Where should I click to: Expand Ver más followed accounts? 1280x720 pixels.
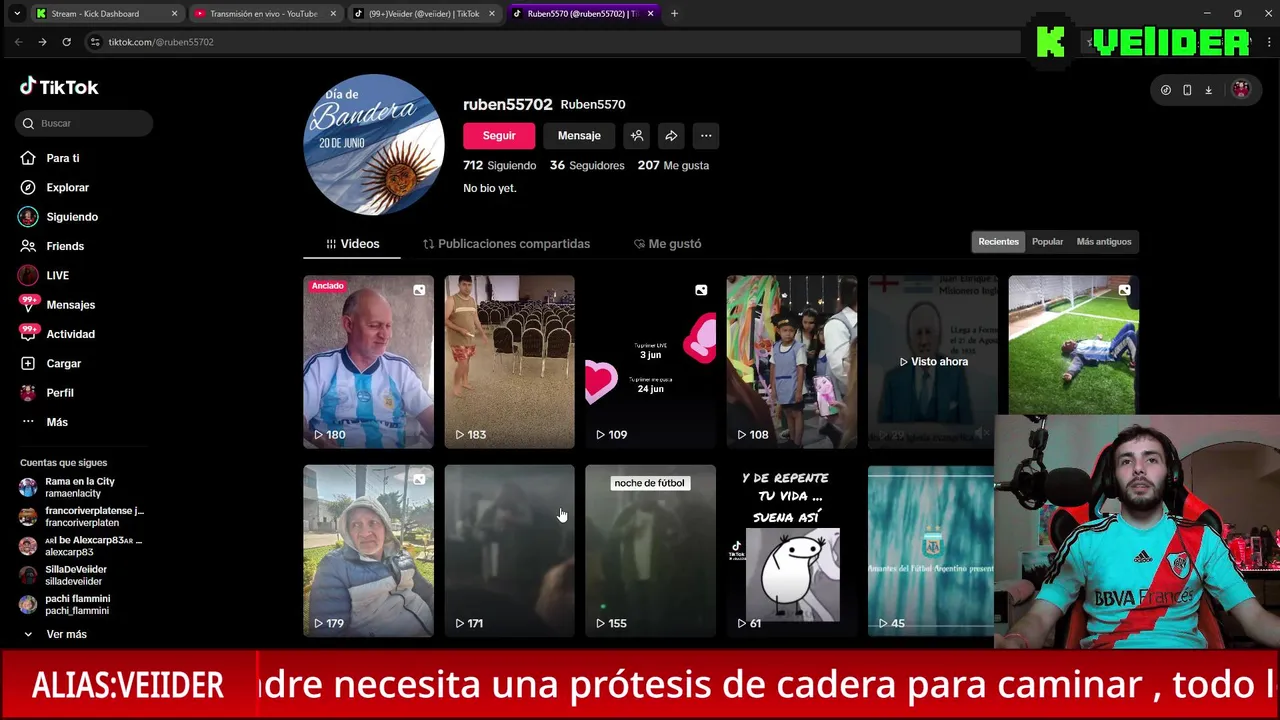(66, 634)
